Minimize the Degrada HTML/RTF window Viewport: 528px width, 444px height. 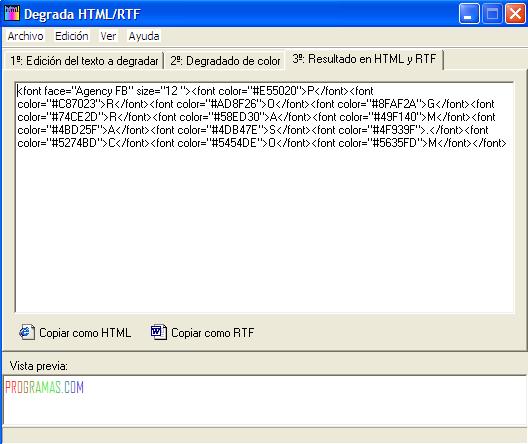click(469, 14)
